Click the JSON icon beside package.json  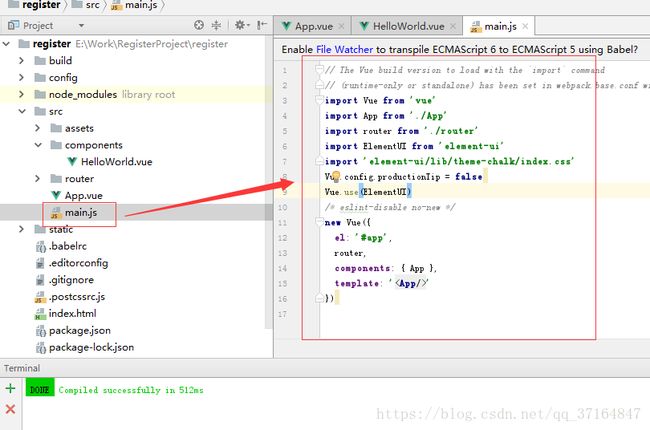point(40,331)
